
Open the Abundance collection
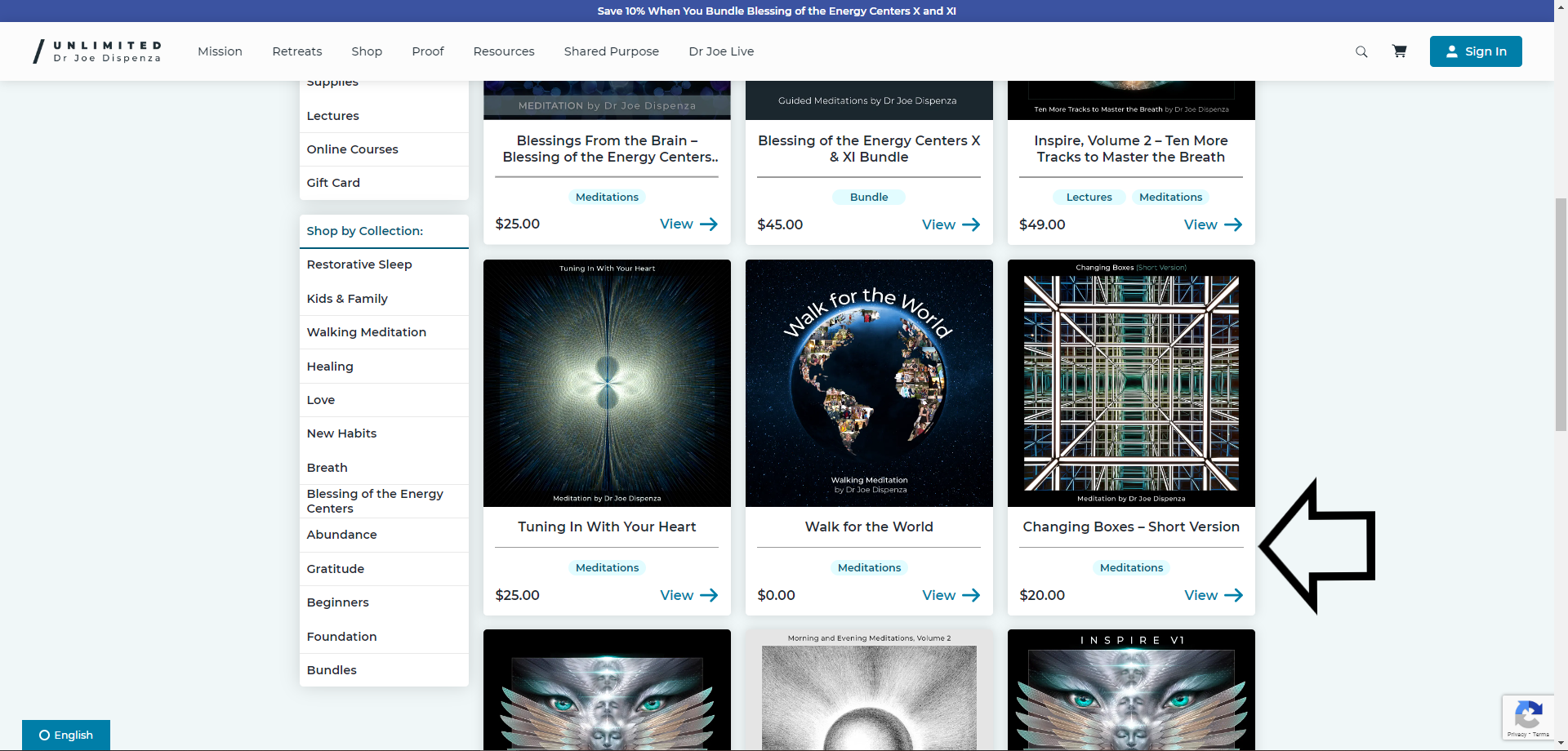point(384,535)
